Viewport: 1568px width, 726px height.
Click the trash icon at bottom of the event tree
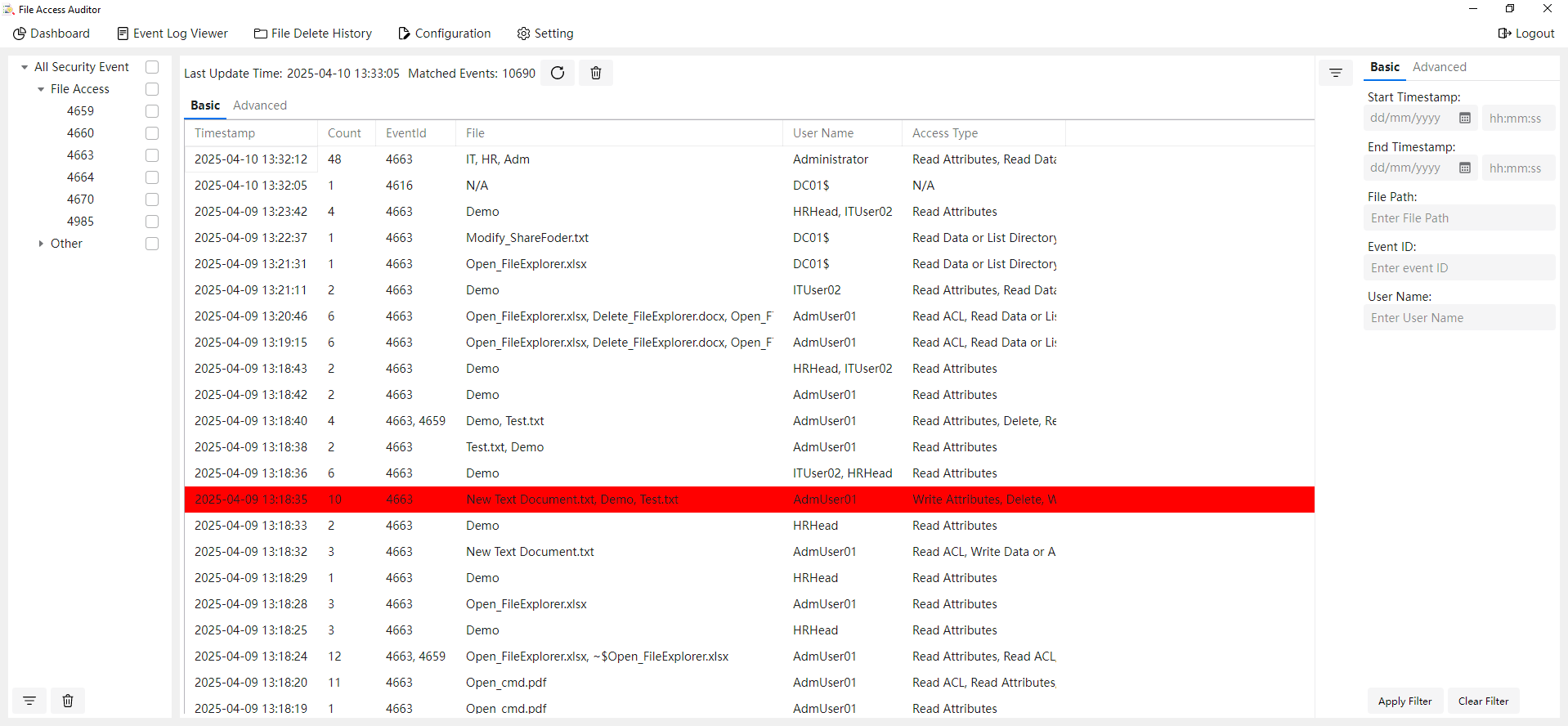coord(68,701)
